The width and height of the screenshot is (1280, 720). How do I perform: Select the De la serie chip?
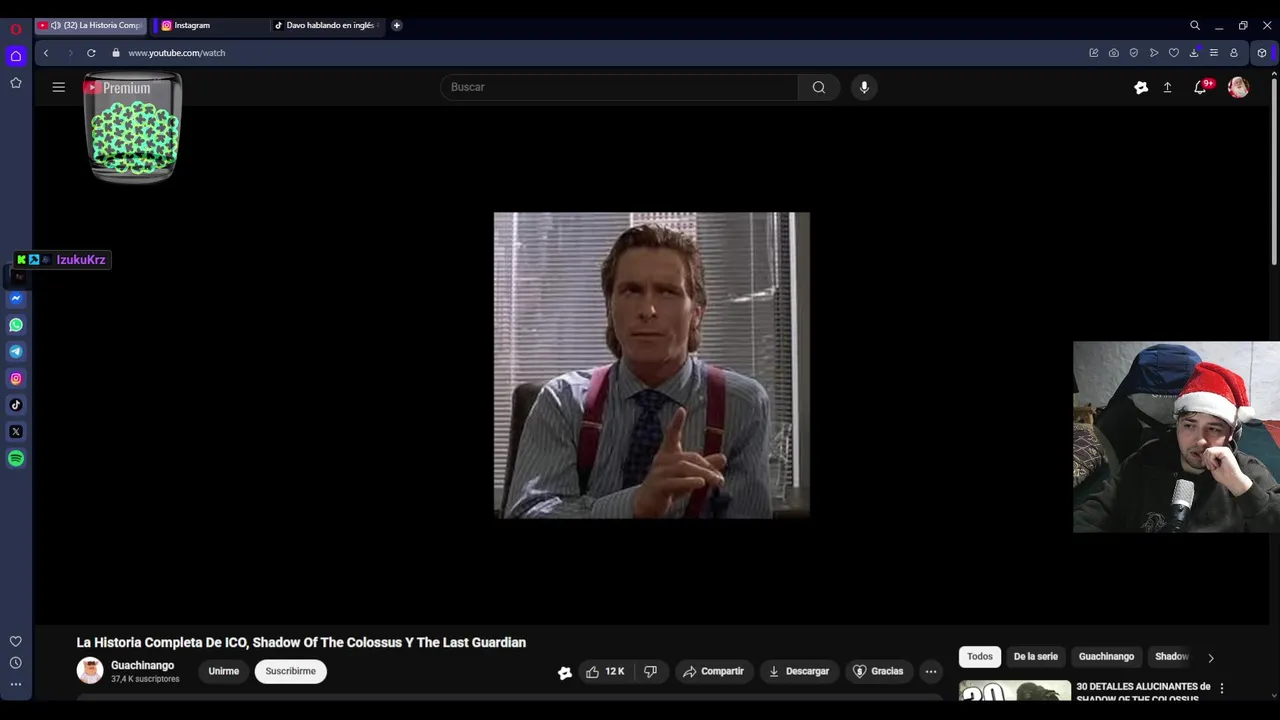[x=1036, y=657]
